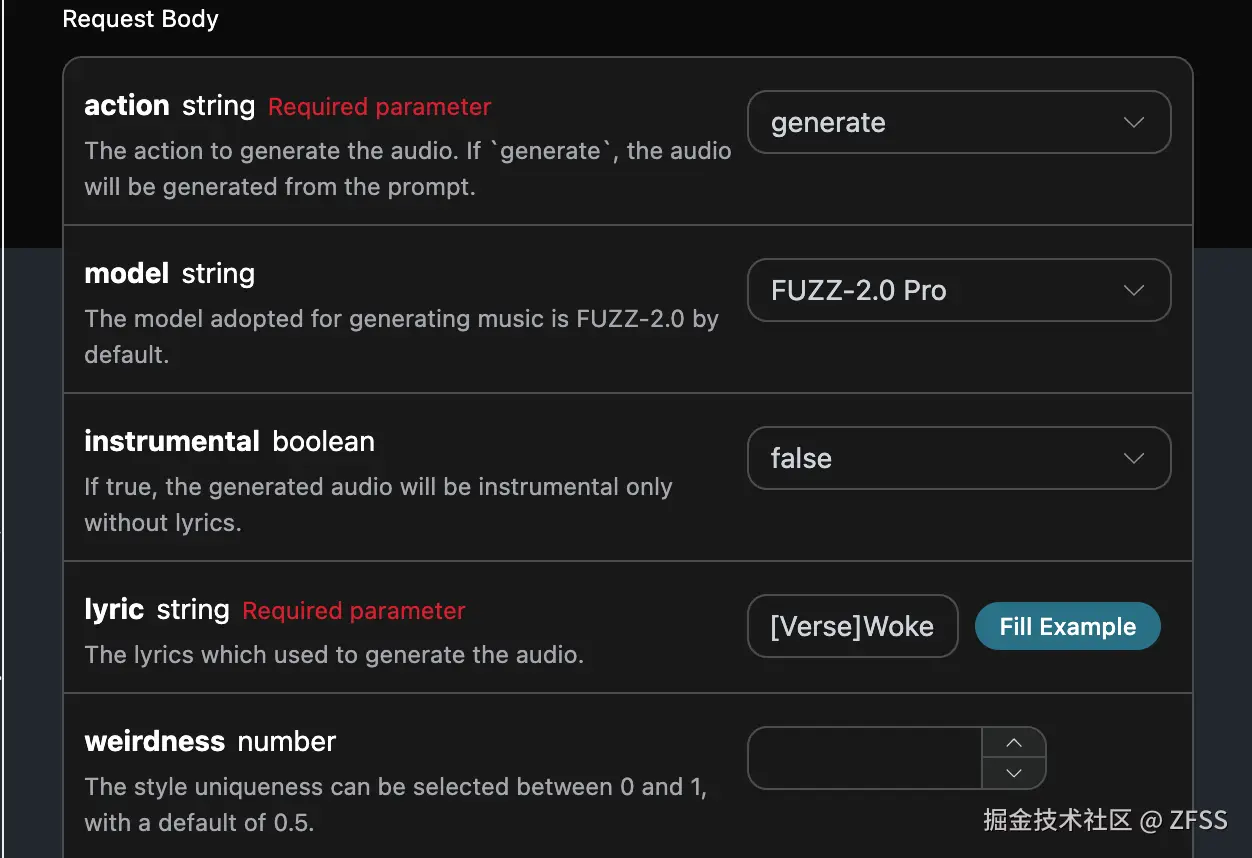The image size is (1252, 858).
Task: Click the chevron arrow in the instrumental dropdown
Action: [1133, 459]
